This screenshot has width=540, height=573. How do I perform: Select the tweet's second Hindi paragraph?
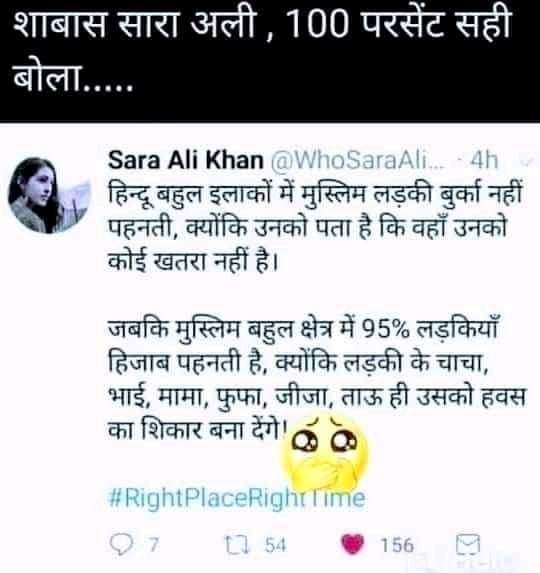pos(317,380)
